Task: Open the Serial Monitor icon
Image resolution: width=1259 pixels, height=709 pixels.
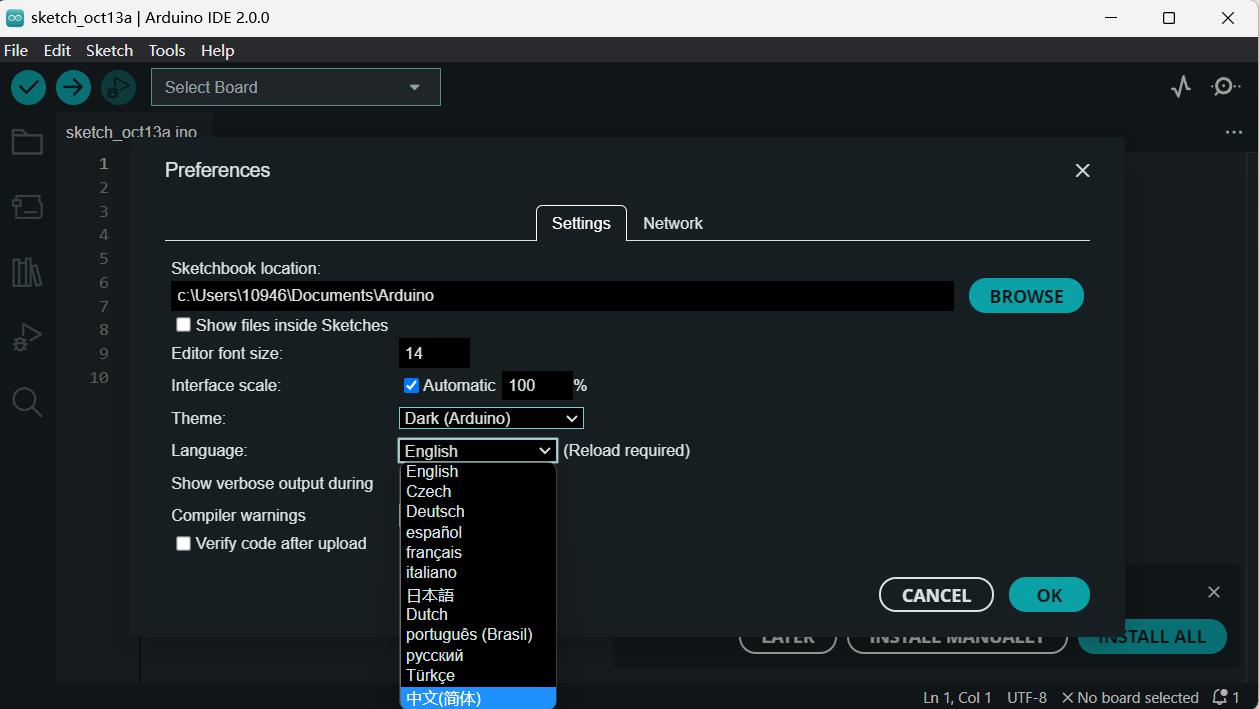Action: 1226,87
